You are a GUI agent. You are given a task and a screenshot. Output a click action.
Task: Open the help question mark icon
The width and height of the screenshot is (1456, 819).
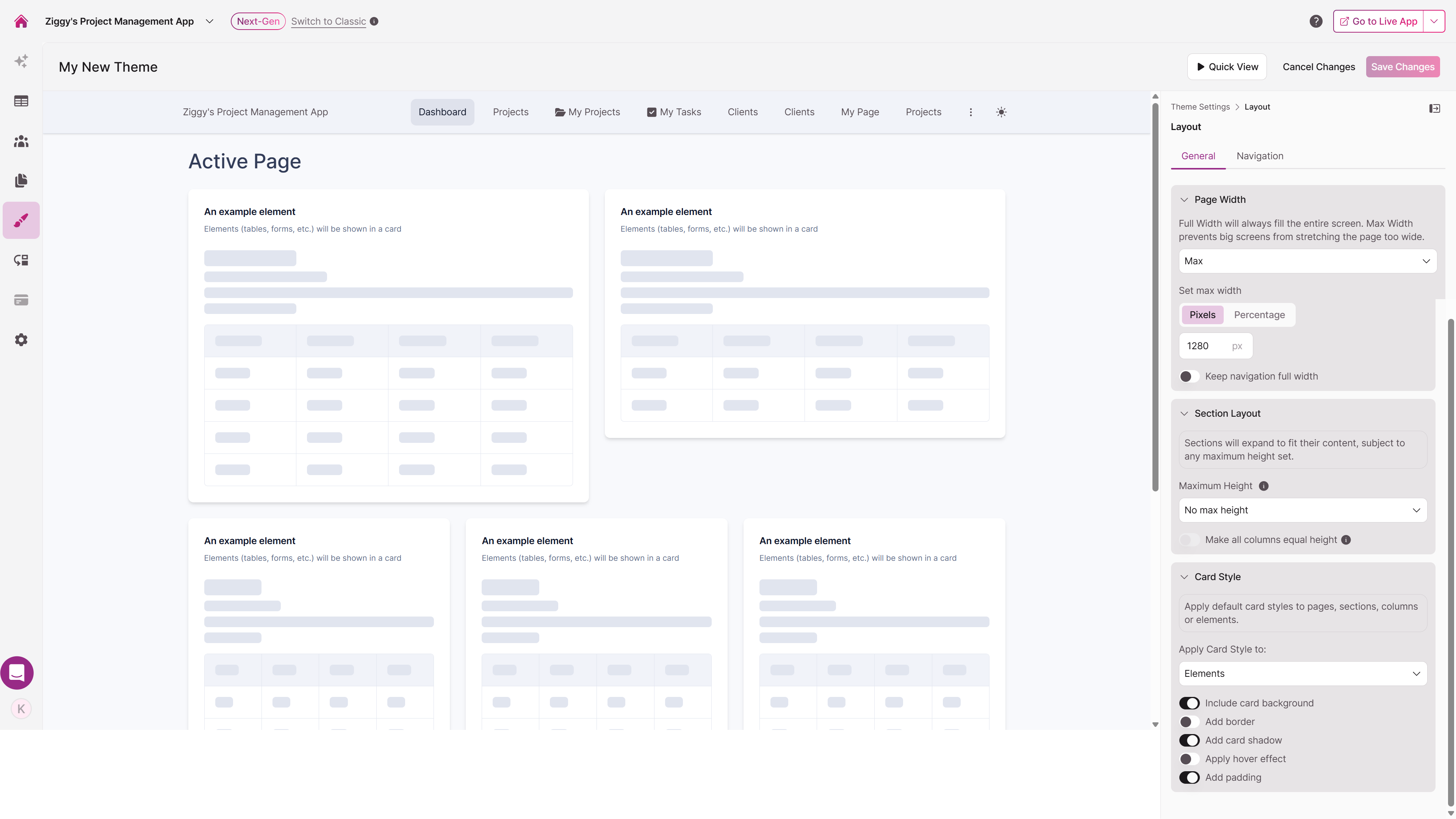pyautogui.click(x=1316, y=22)
